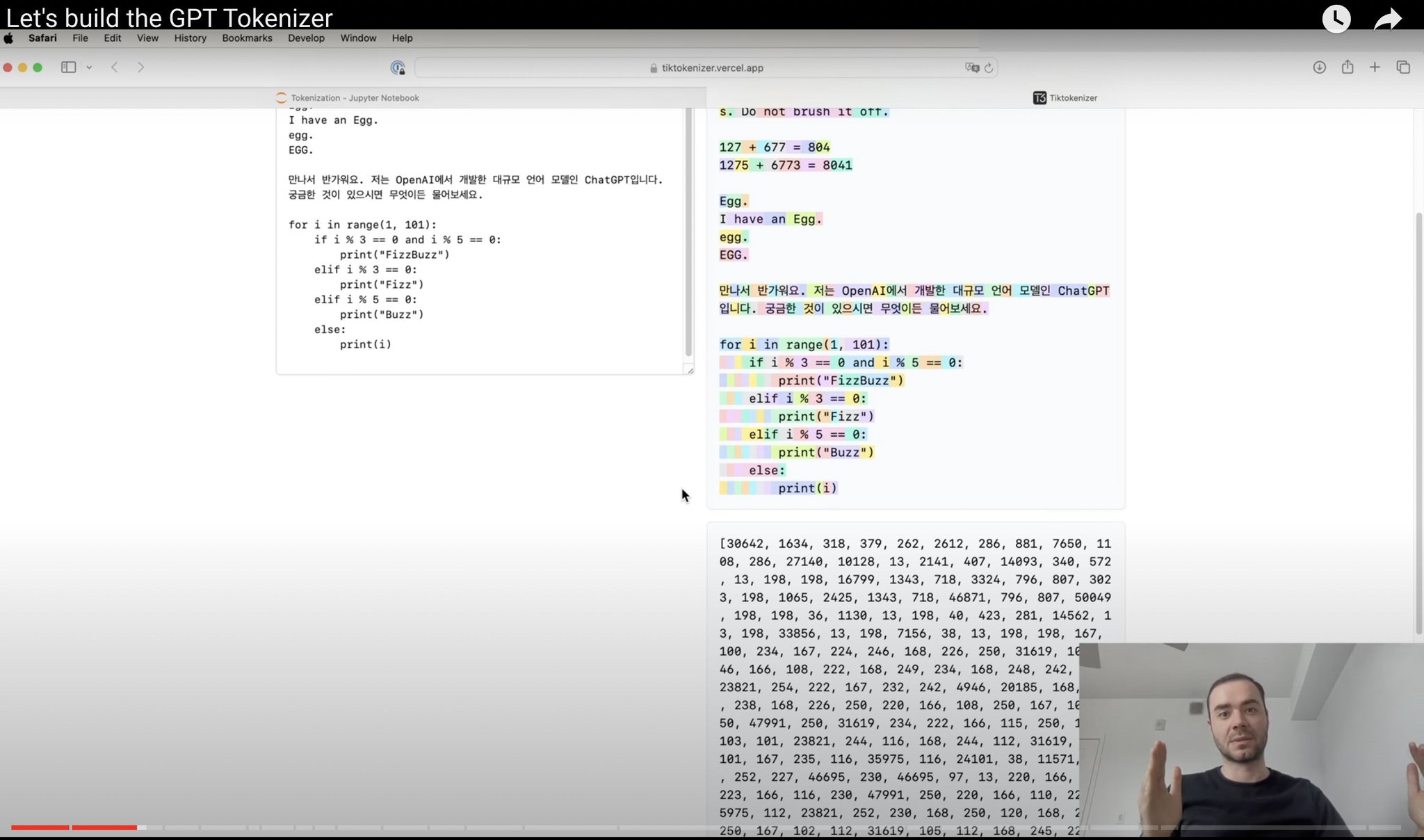Screen dimensions: 1424x840
Task: Click the text area resize handle
Action: [689, 369]
